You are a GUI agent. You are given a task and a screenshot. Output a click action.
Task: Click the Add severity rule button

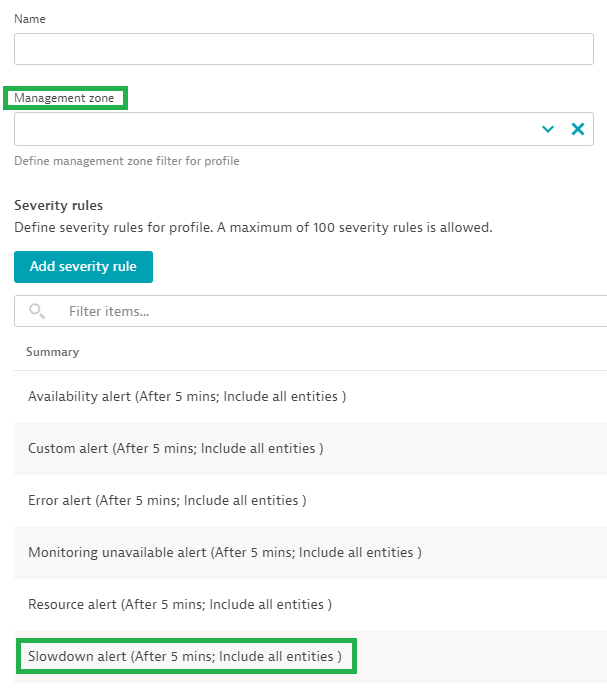point(83,267)
